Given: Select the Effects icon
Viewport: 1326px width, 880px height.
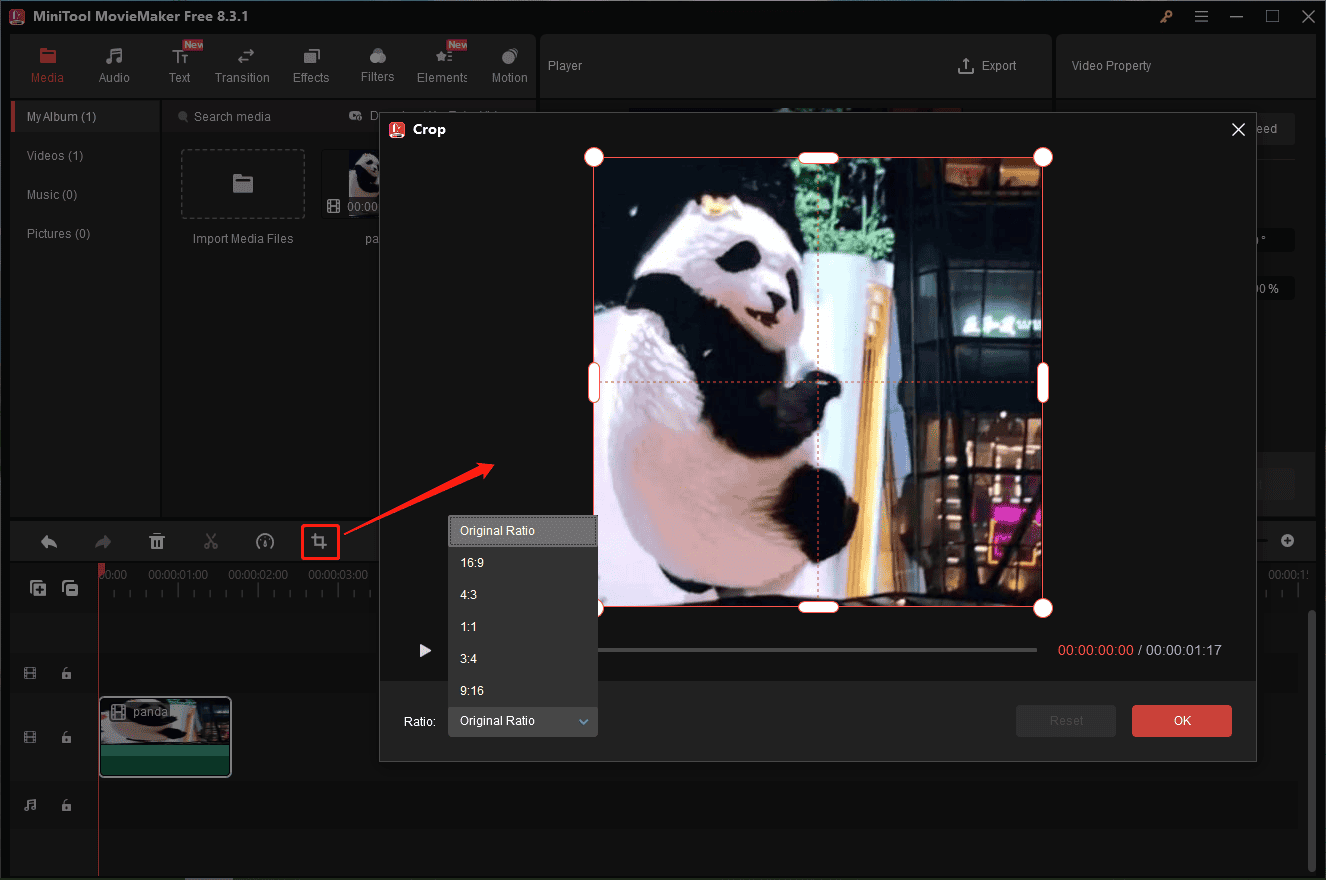Looking at the screenshot, I should (x=310, y=63).
